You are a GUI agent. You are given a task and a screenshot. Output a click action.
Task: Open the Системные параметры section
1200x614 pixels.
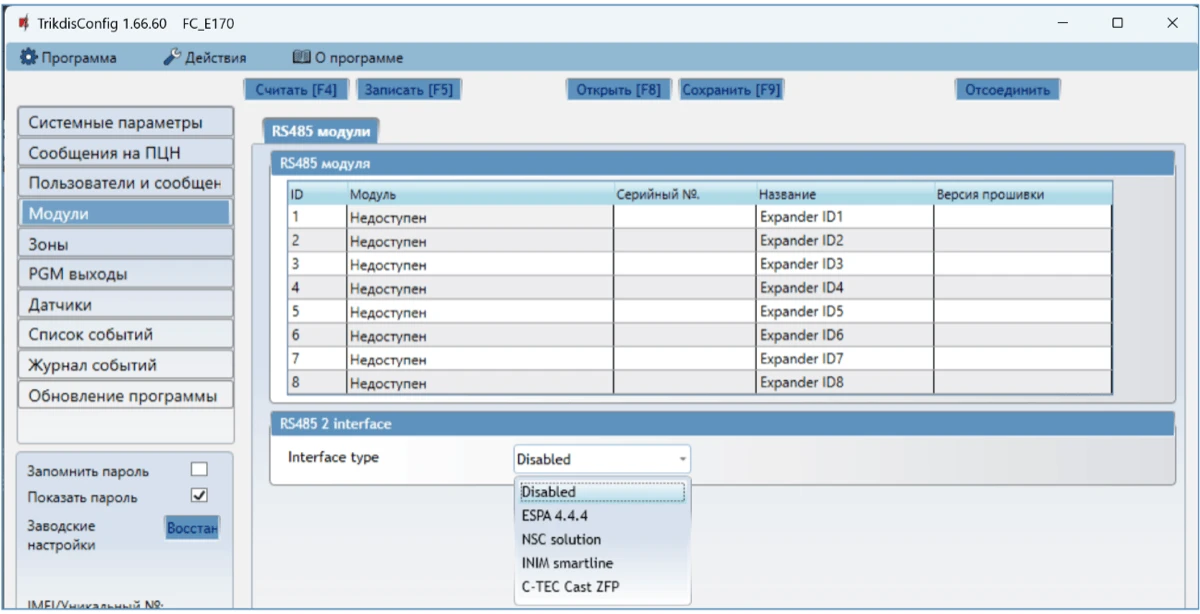click(125, 123)
